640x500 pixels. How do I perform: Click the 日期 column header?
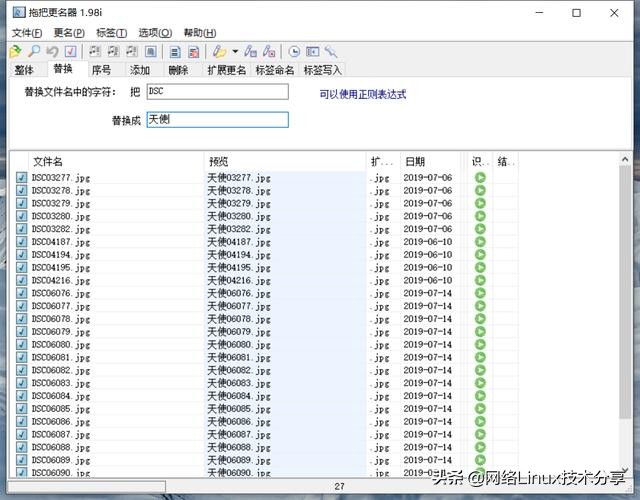[x=430, y=162]
